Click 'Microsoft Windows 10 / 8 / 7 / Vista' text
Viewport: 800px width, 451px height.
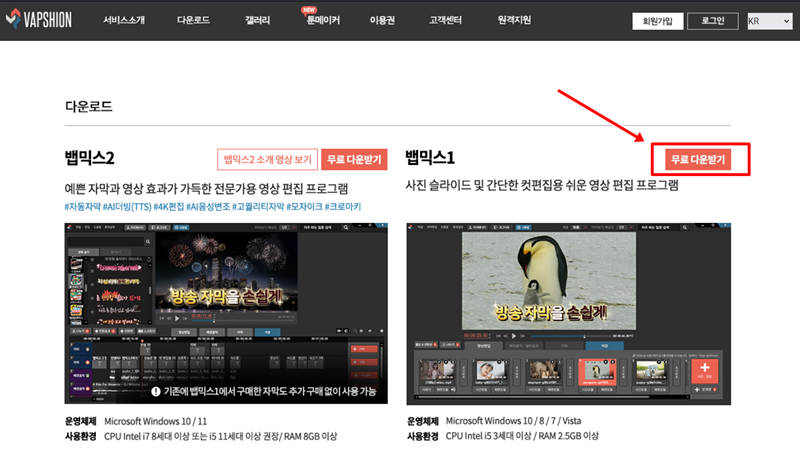pos(513,421)
